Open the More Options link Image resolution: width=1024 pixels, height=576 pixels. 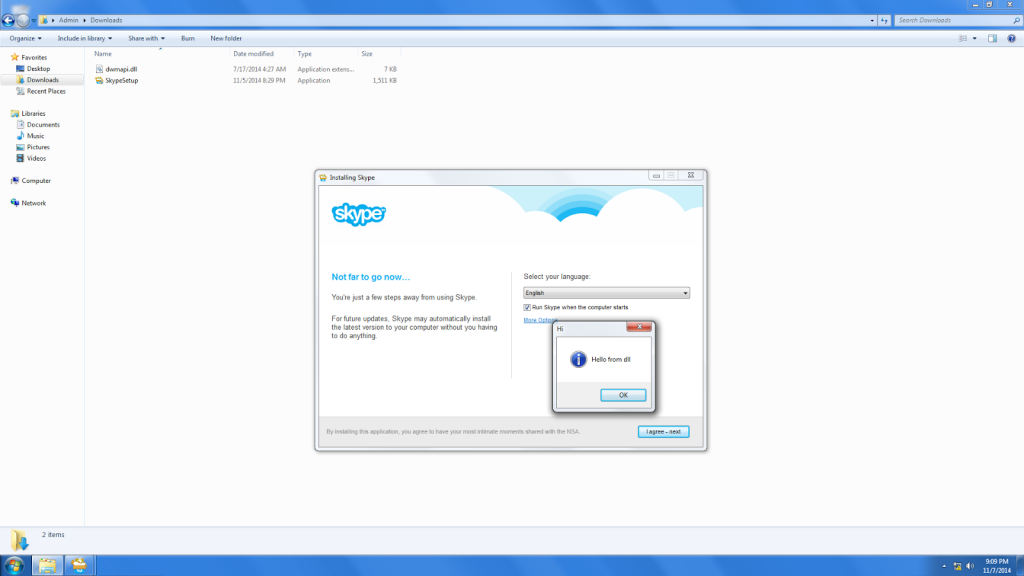click(x=538, y=320)
